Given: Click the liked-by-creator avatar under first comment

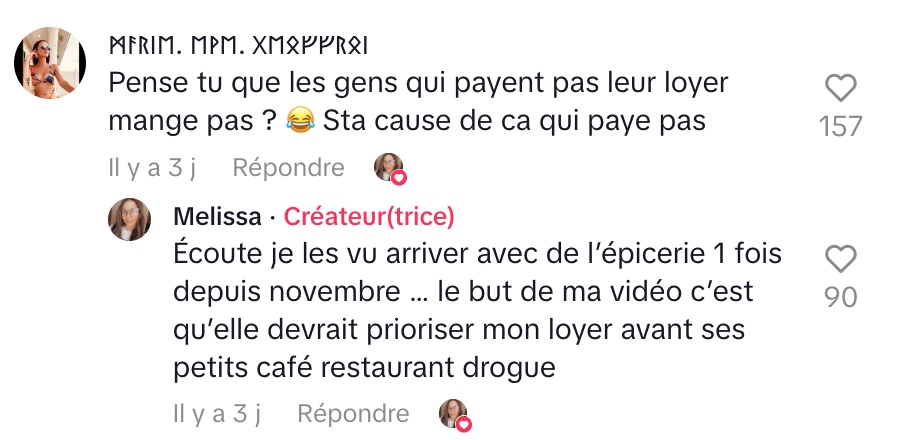Looking at the screenshot, I should 388,167.
